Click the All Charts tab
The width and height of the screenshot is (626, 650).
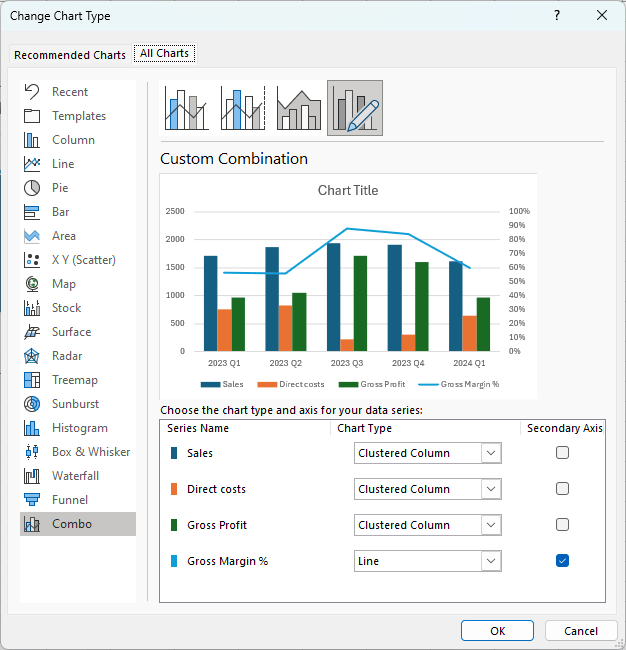click(x=165, y=54)
